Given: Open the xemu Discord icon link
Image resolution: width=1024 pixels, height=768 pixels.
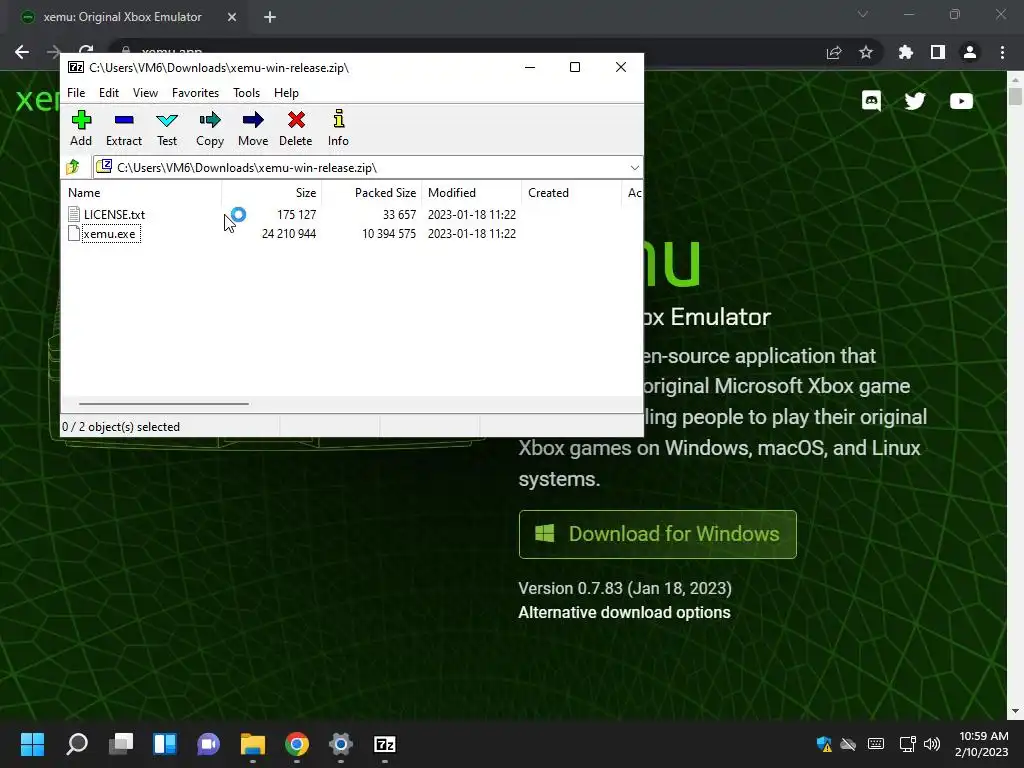Looking at the screenshot, I should coord(871,101).
